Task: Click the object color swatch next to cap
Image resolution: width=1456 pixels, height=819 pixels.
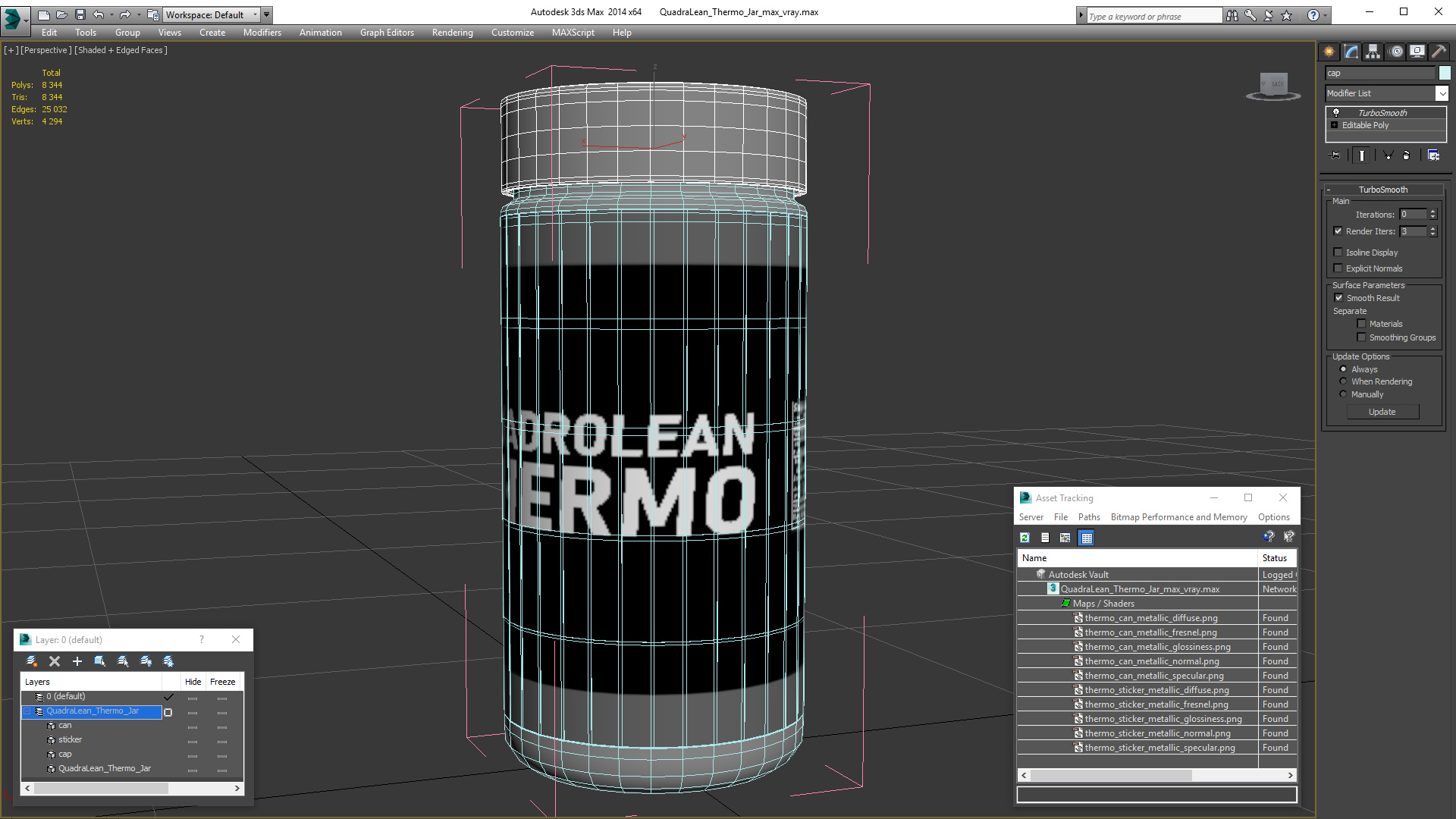Action: [1445, 73]
